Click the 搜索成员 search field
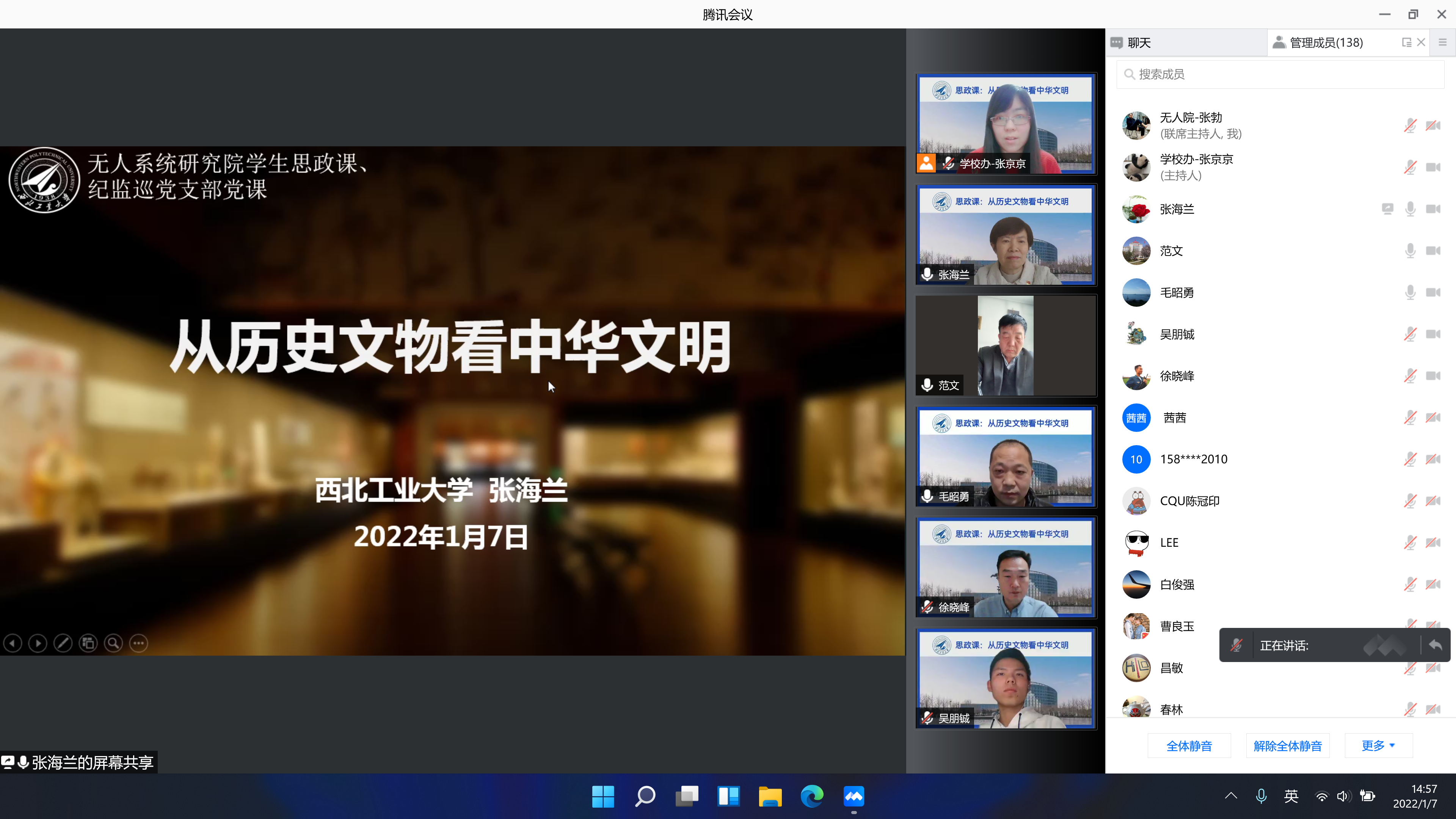 pyautogui.click(x=1280, y=74)
